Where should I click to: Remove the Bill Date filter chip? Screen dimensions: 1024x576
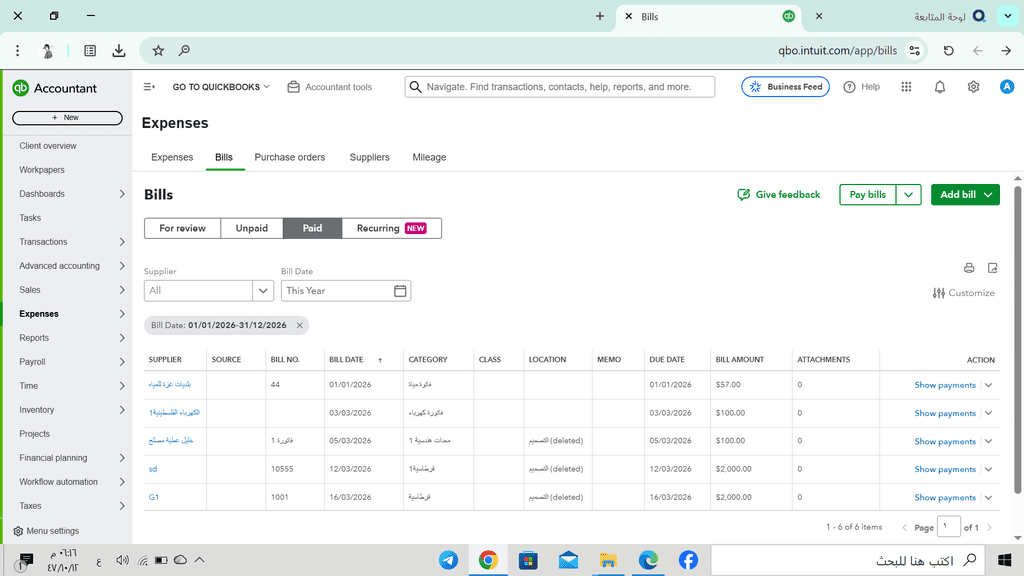[x=299, y=325]
